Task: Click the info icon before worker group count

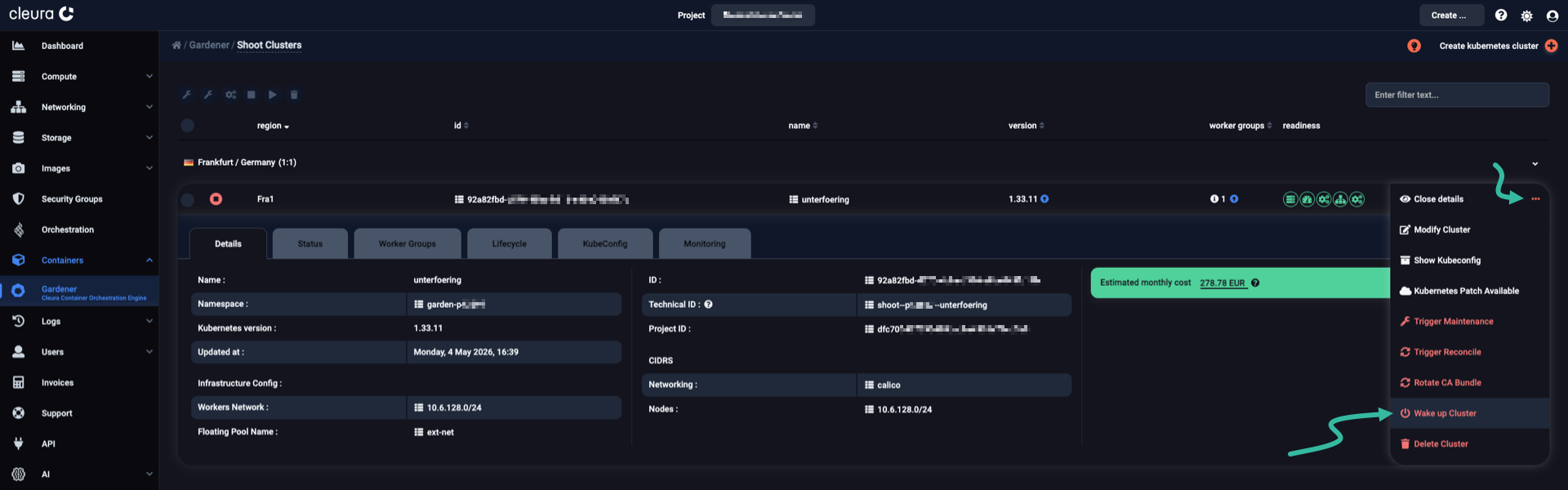Action: (1214, 199)
